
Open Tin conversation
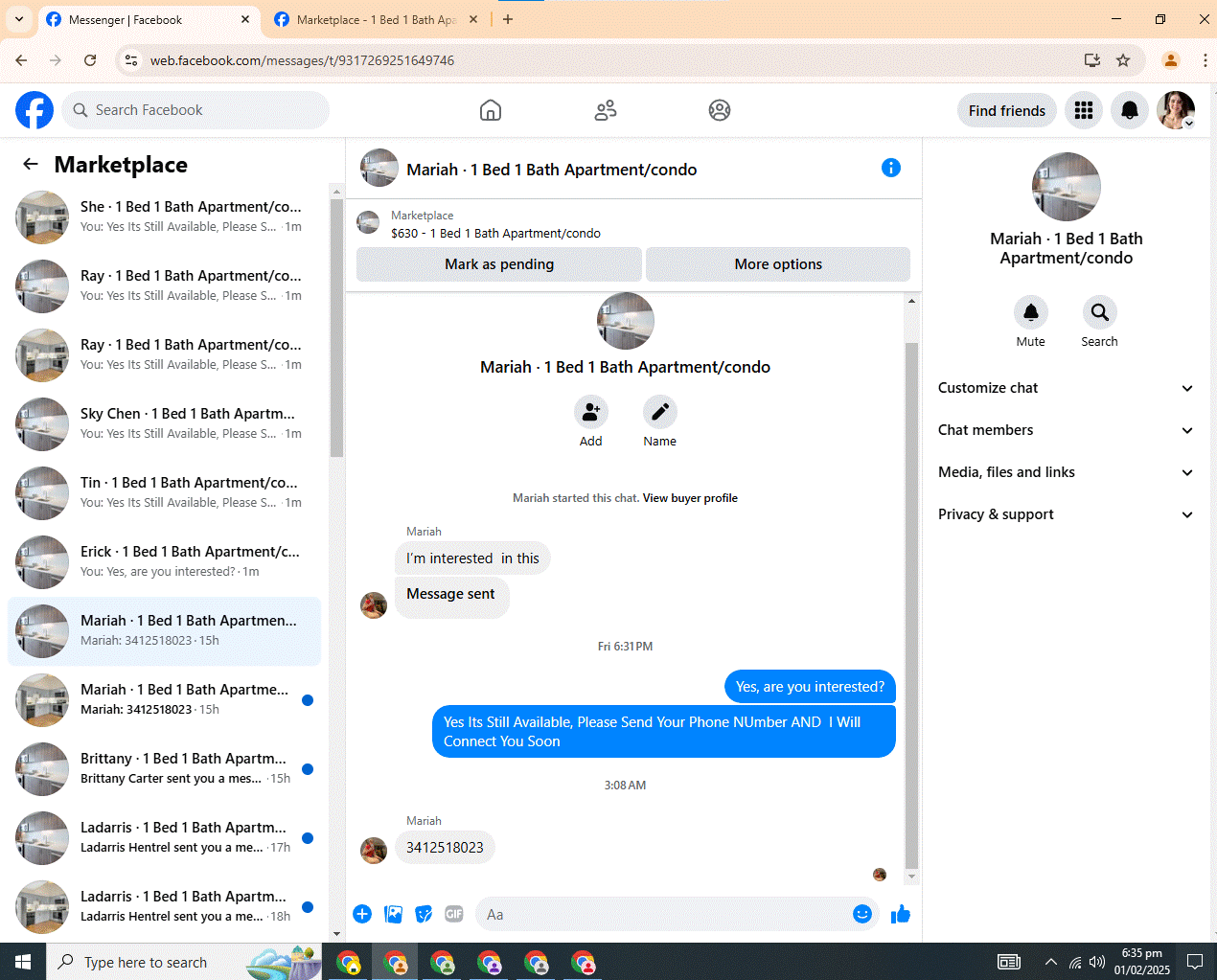coord(165,493)
